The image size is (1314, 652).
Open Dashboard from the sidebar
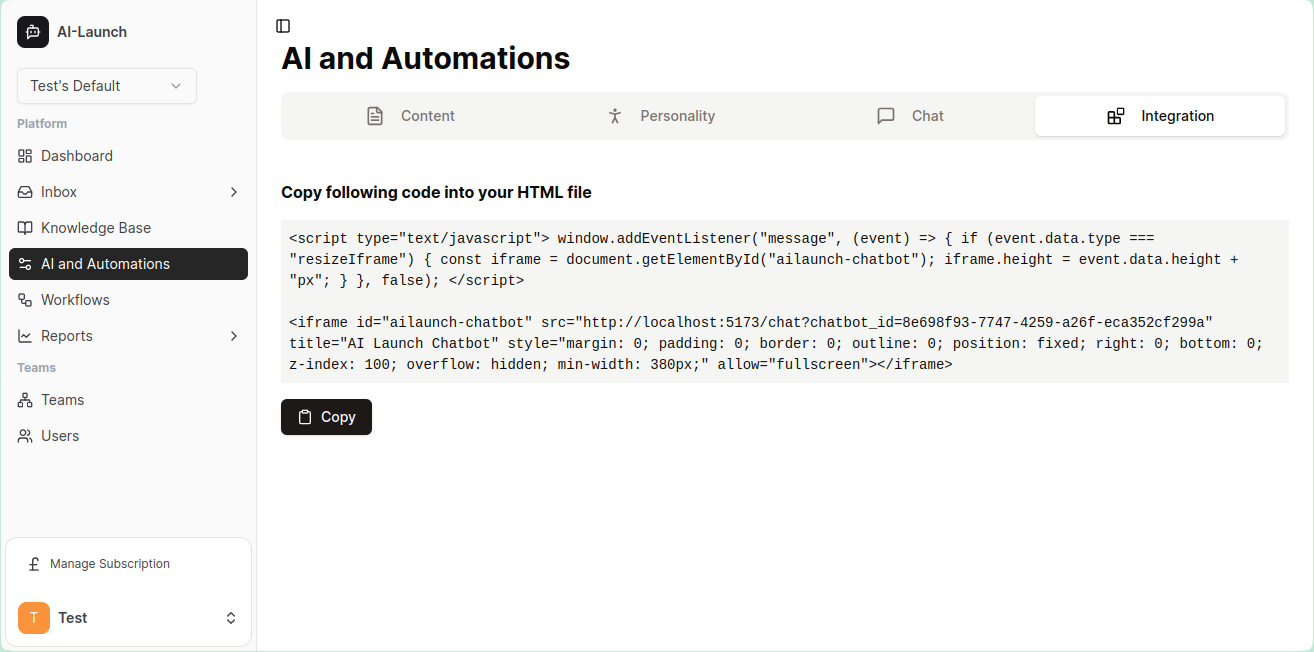128,156
